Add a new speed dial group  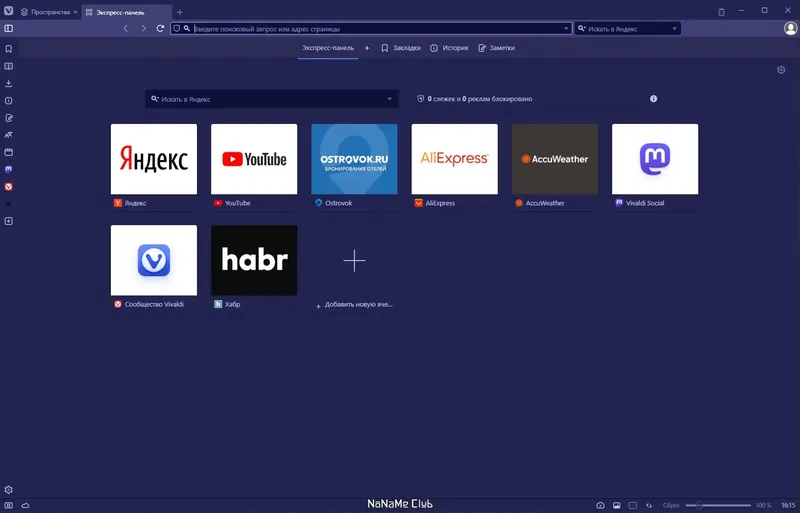367,48
